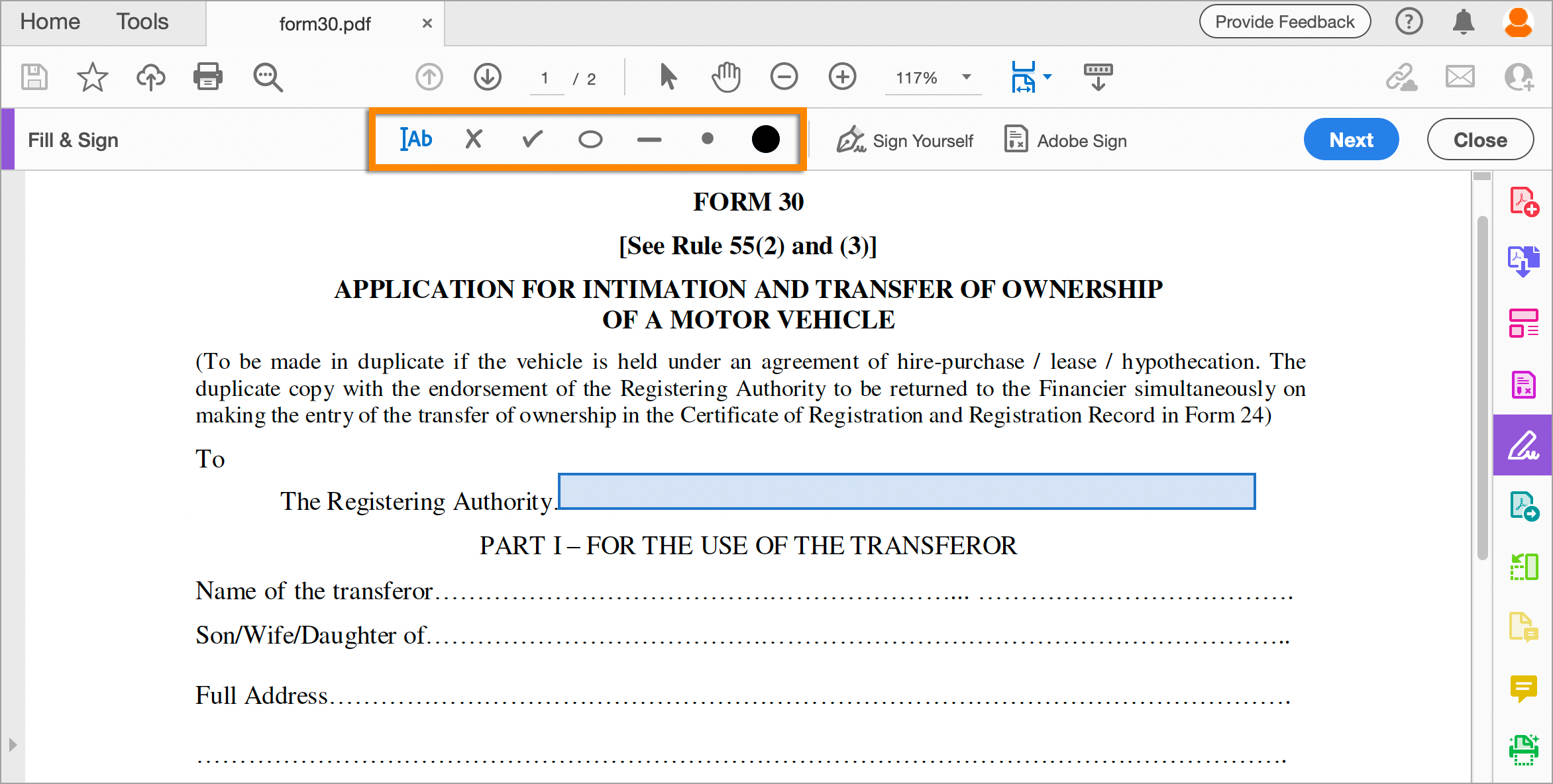Open the Sign Yourself tool

tap(905, 140)
